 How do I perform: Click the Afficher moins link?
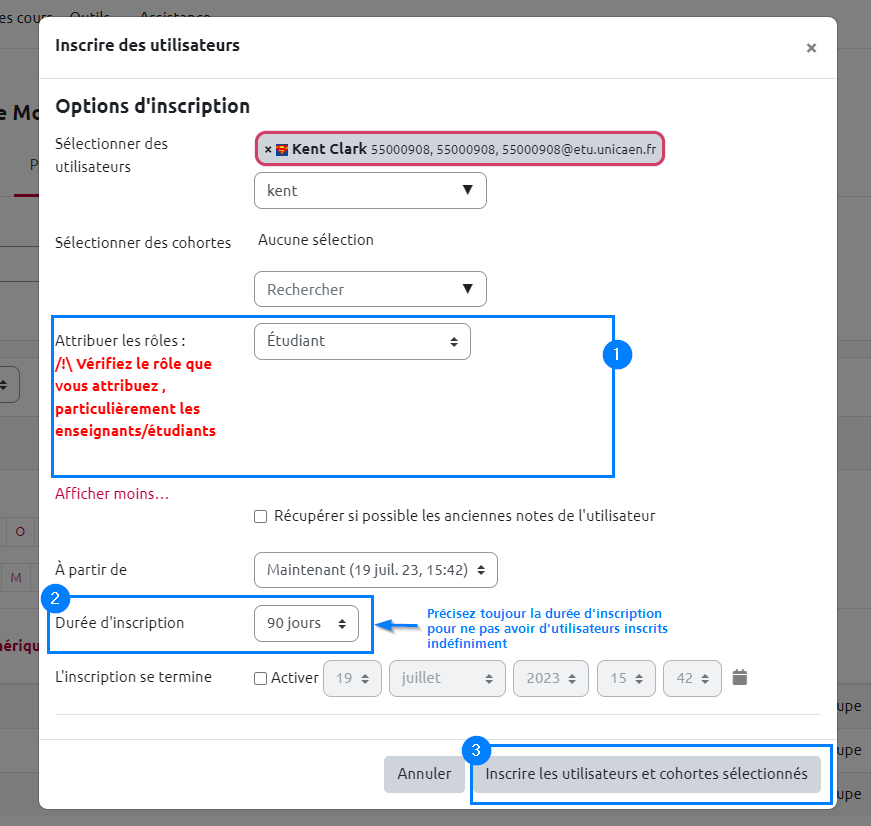(112, 494)
